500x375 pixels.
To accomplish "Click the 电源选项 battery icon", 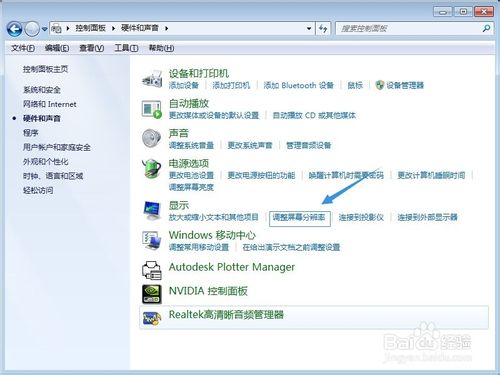I will coord(152,168).
